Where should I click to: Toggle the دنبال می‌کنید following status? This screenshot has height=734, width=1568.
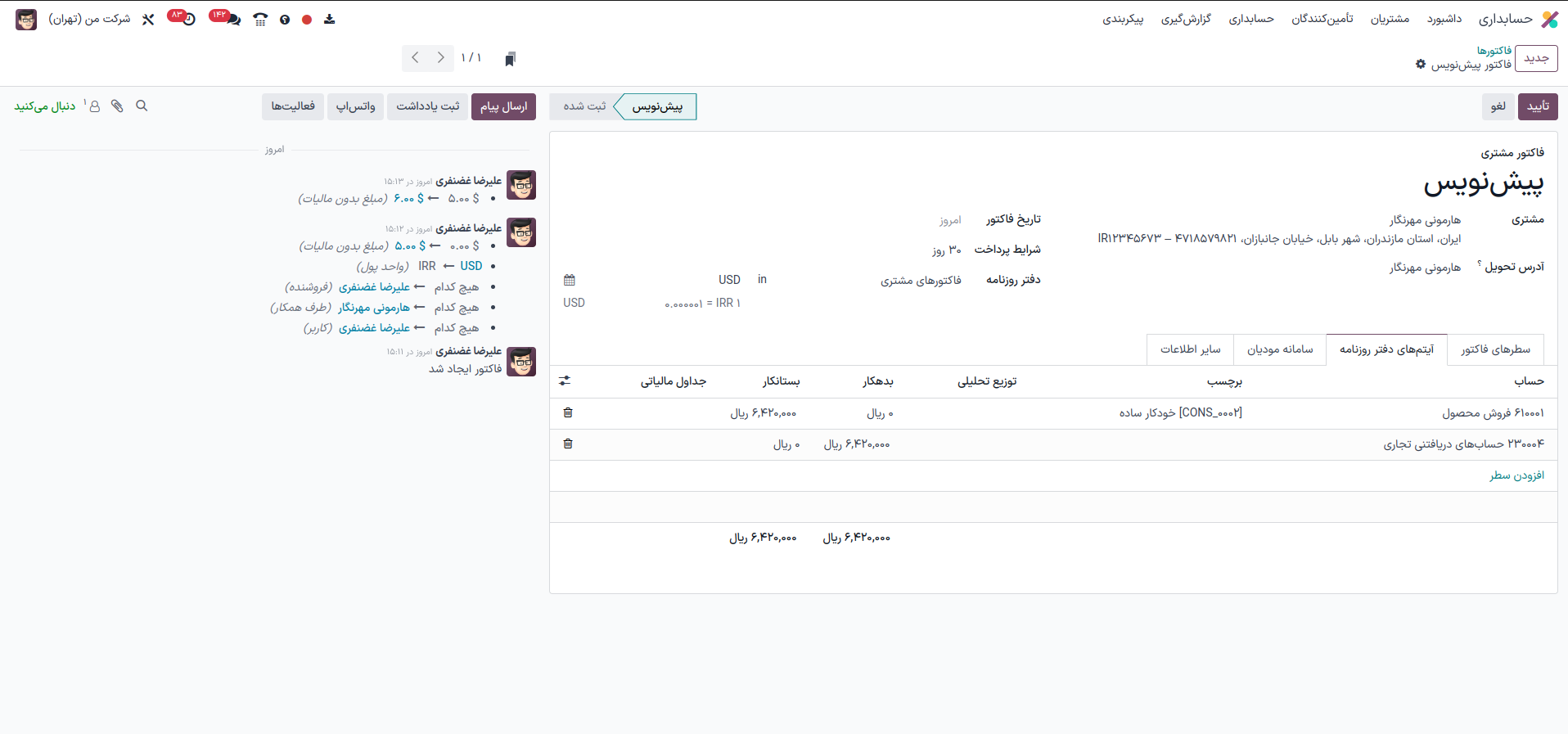[45, 106]
